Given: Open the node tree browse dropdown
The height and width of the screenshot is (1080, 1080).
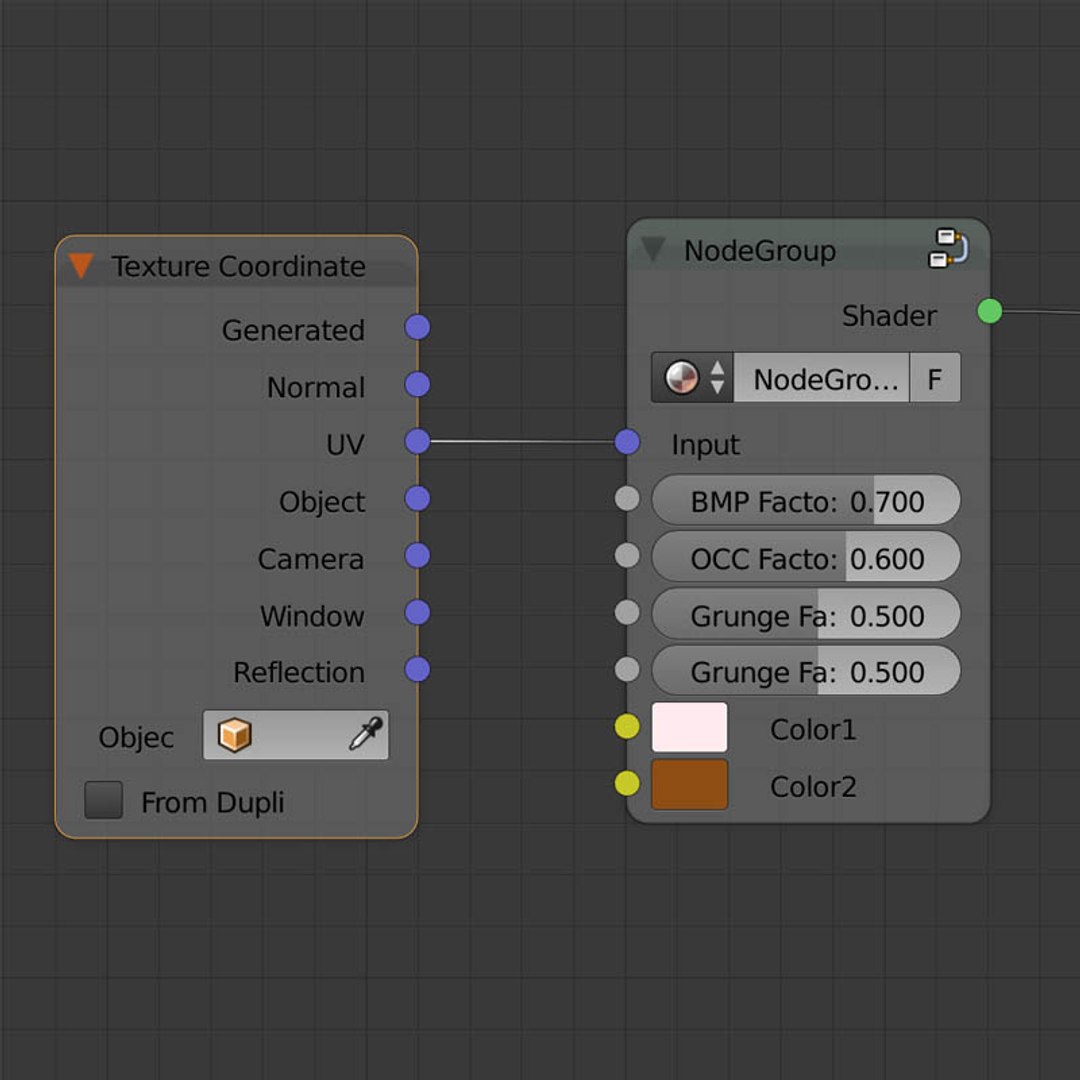Looking at the screenshot, I should 693,379.
